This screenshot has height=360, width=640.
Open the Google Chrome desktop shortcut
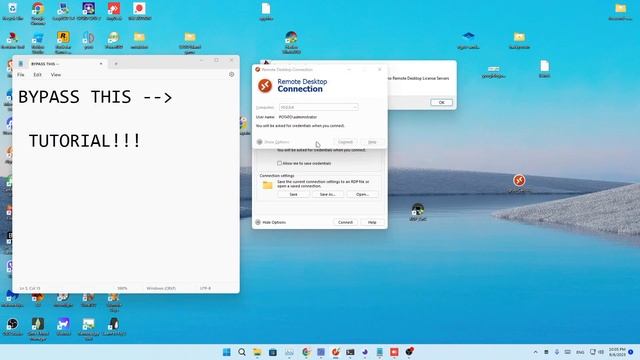[38, 12]
